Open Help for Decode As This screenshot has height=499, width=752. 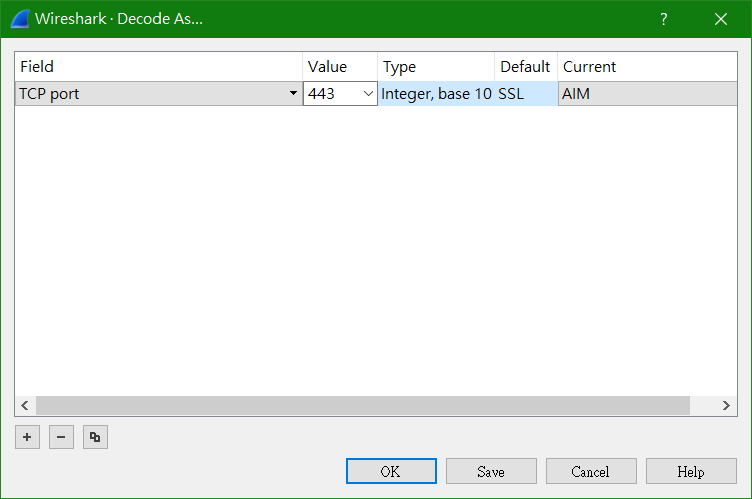[x=691, y=471]
